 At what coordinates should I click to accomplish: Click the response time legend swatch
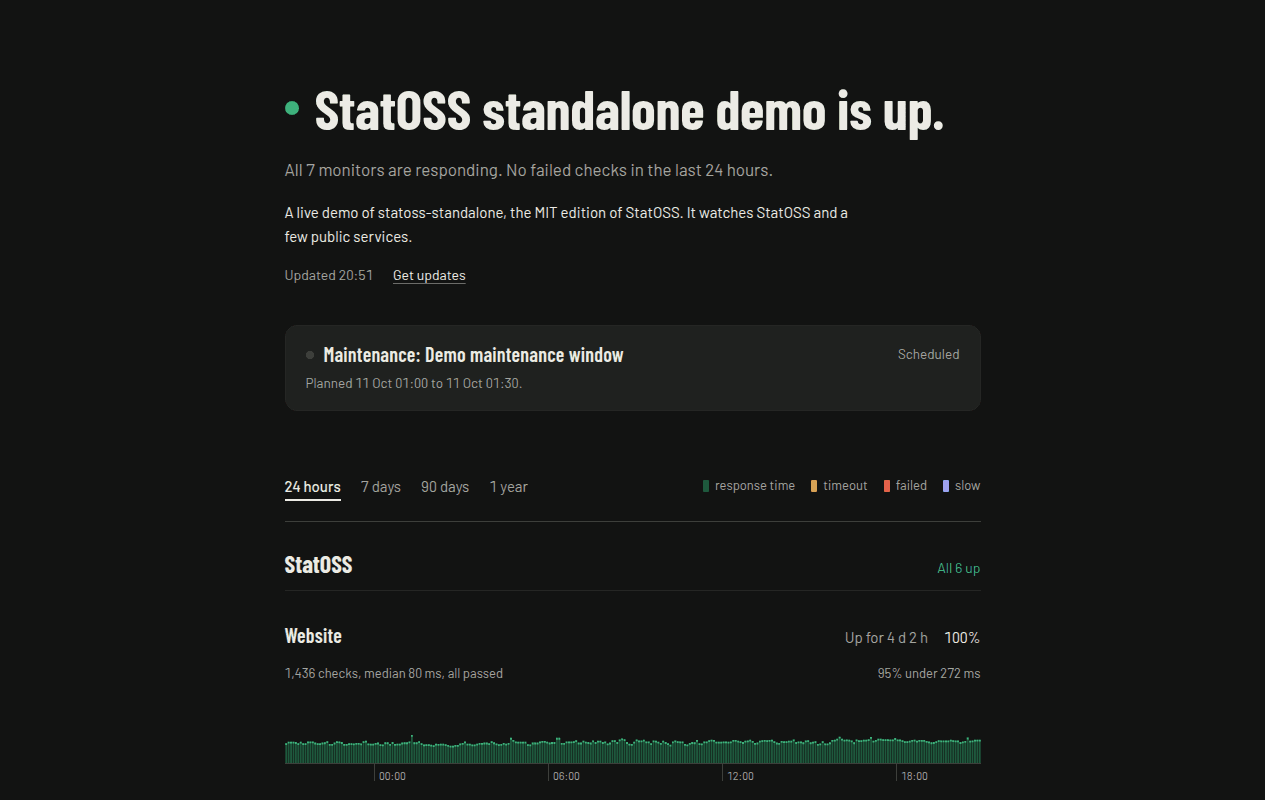pyautogui.click(x=706, y=486)
